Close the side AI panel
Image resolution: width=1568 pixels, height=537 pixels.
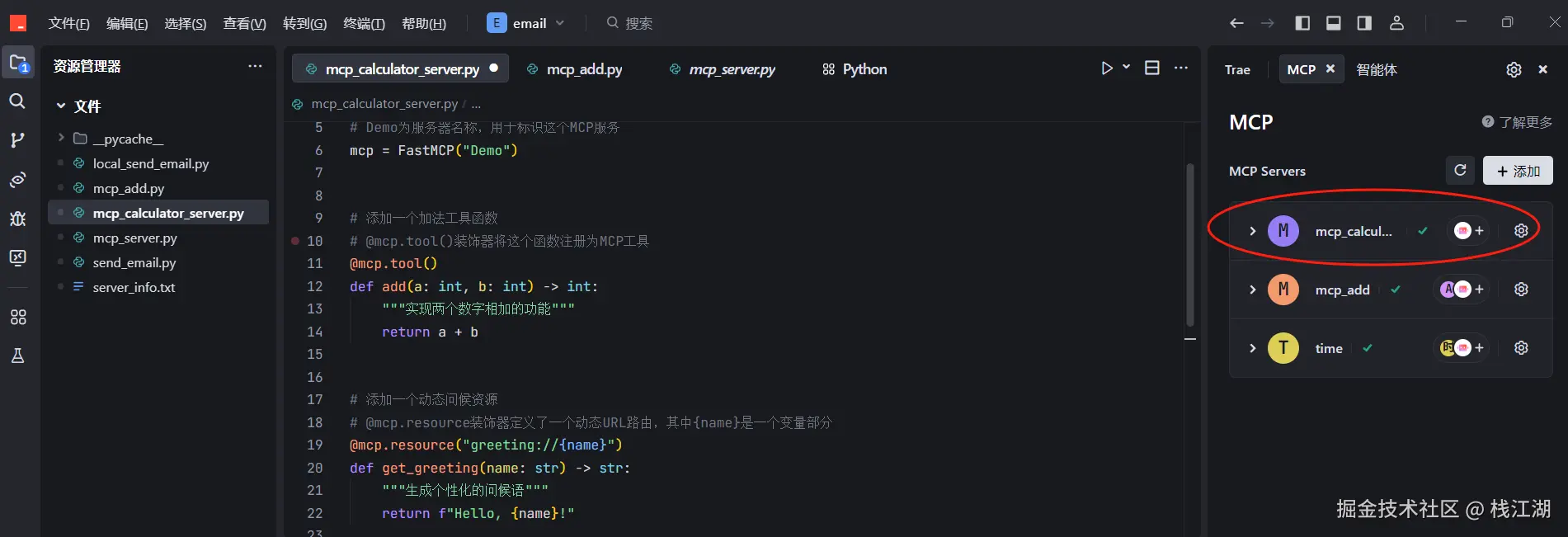(x=1542, y=69)
